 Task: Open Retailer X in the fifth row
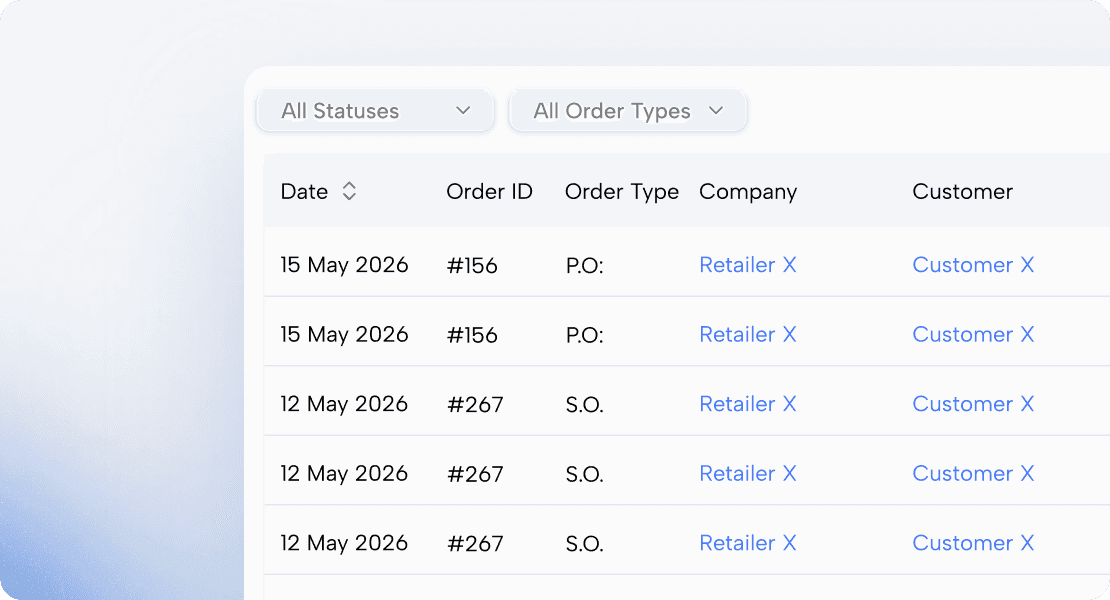tap(747, 543)
